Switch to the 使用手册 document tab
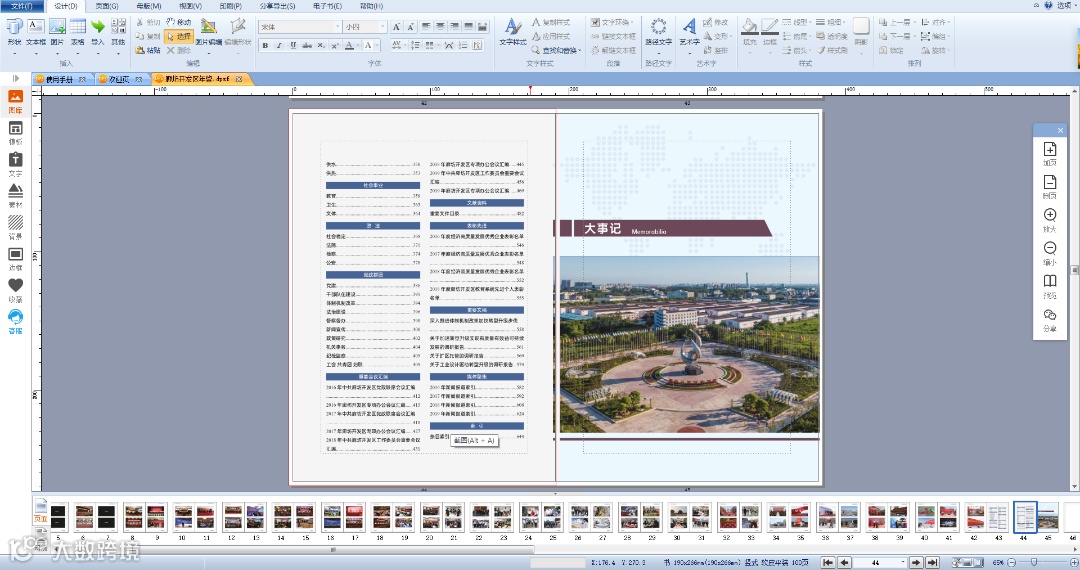 click(59, 79)
